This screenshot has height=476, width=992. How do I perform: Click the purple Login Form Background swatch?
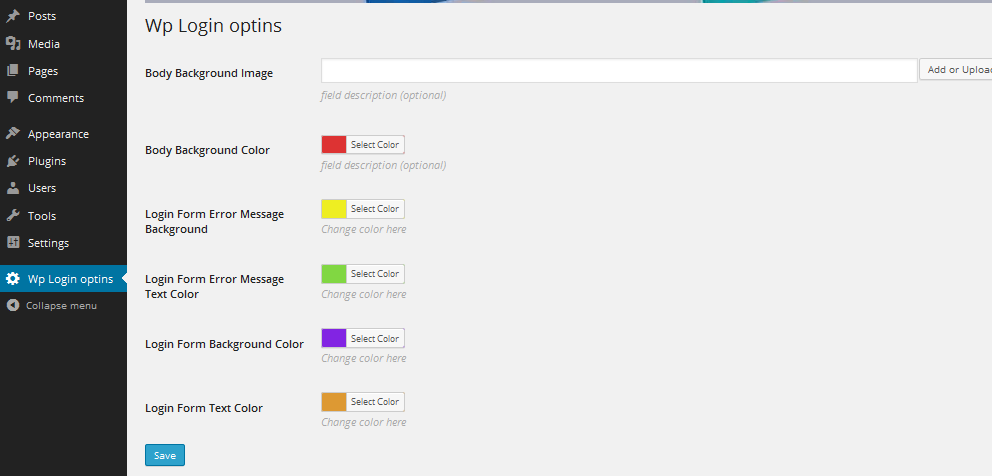pos(334,339)
